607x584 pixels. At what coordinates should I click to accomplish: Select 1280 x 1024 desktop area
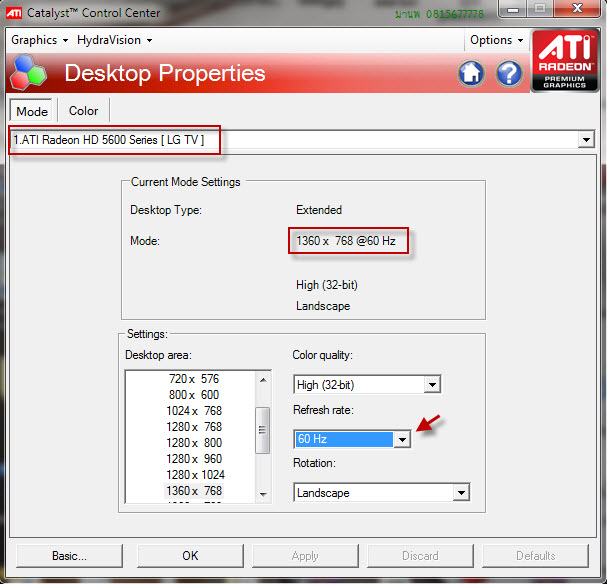coord(195,475)
